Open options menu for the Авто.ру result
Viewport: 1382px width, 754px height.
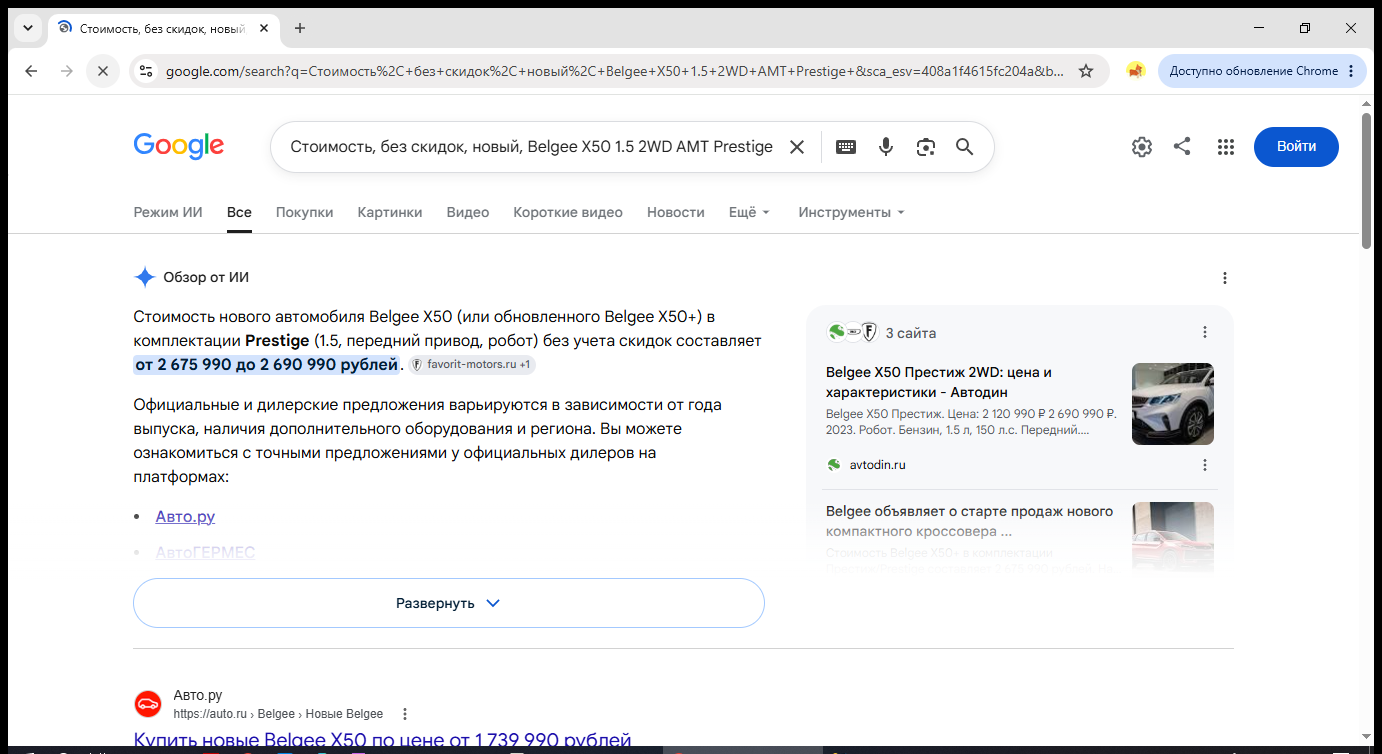pyautogui.click(x=405, y=714)
